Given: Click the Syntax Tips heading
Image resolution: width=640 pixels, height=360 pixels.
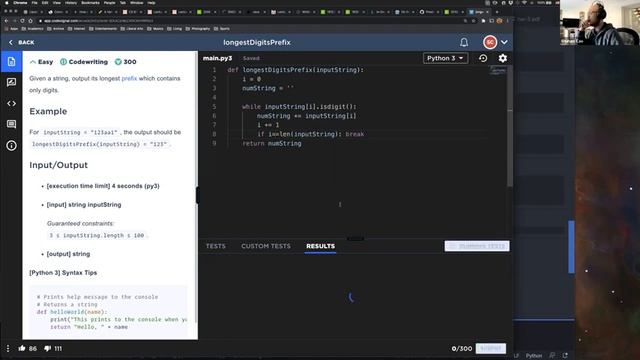Looking at the screenshot, I should click(63, 273).
